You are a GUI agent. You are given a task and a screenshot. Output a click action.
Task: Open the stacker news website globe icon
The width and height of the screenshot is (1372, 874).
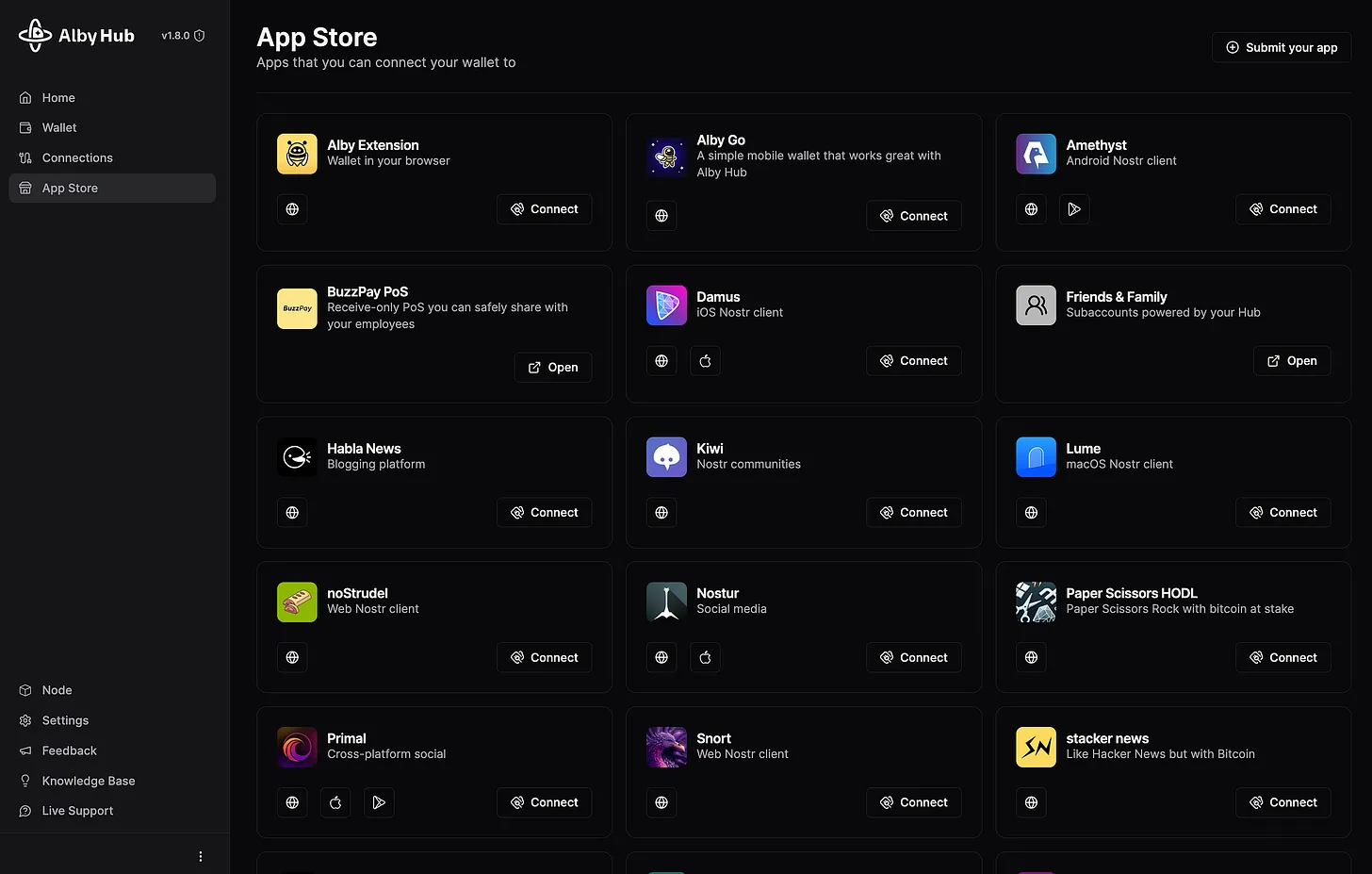(x=1031, y=802)
